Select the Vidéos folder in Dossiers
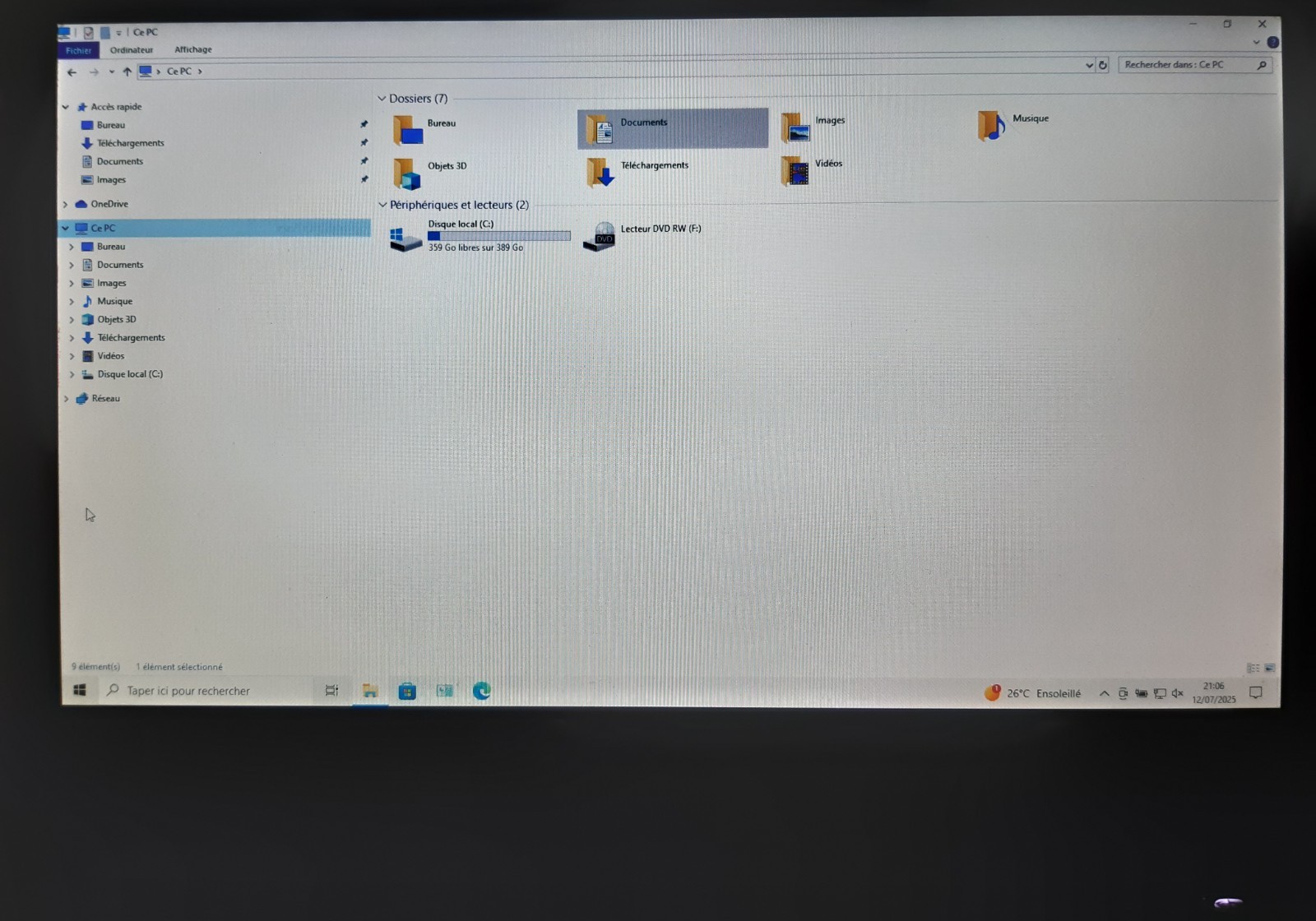Viewport: 1316px width, 921px height. (x=812, y=170)
